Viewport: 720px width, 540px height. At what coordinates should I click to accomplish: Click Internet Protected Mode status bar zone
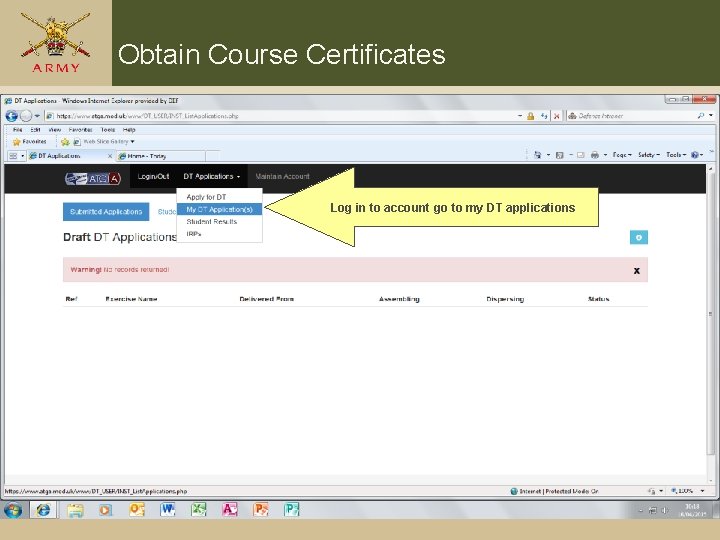point(554,491)
